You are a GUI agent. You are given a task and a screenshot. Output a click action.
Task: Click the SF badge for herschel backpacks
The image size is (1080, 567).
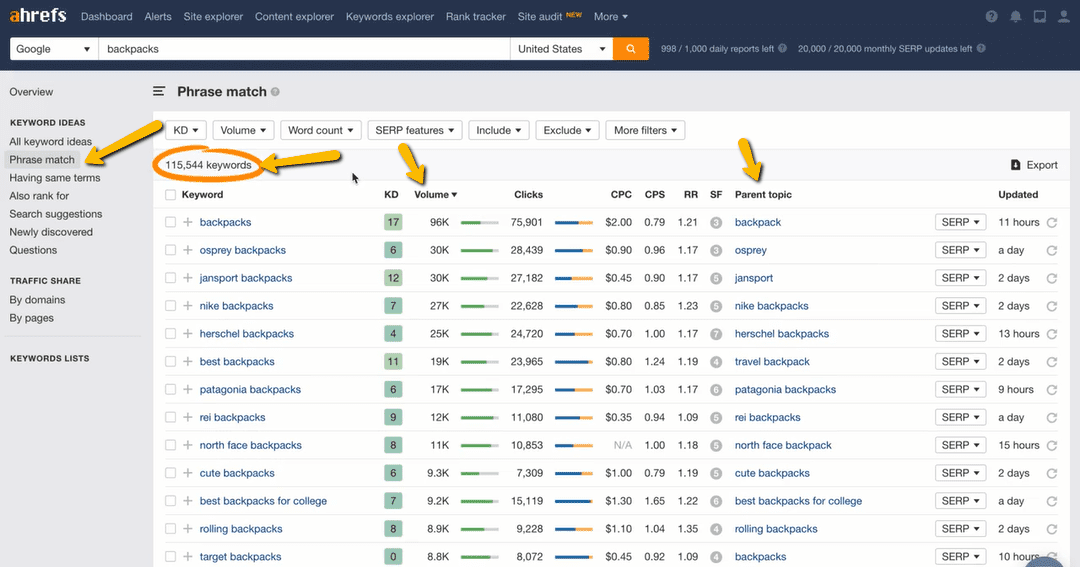click(x=716, y=334)
